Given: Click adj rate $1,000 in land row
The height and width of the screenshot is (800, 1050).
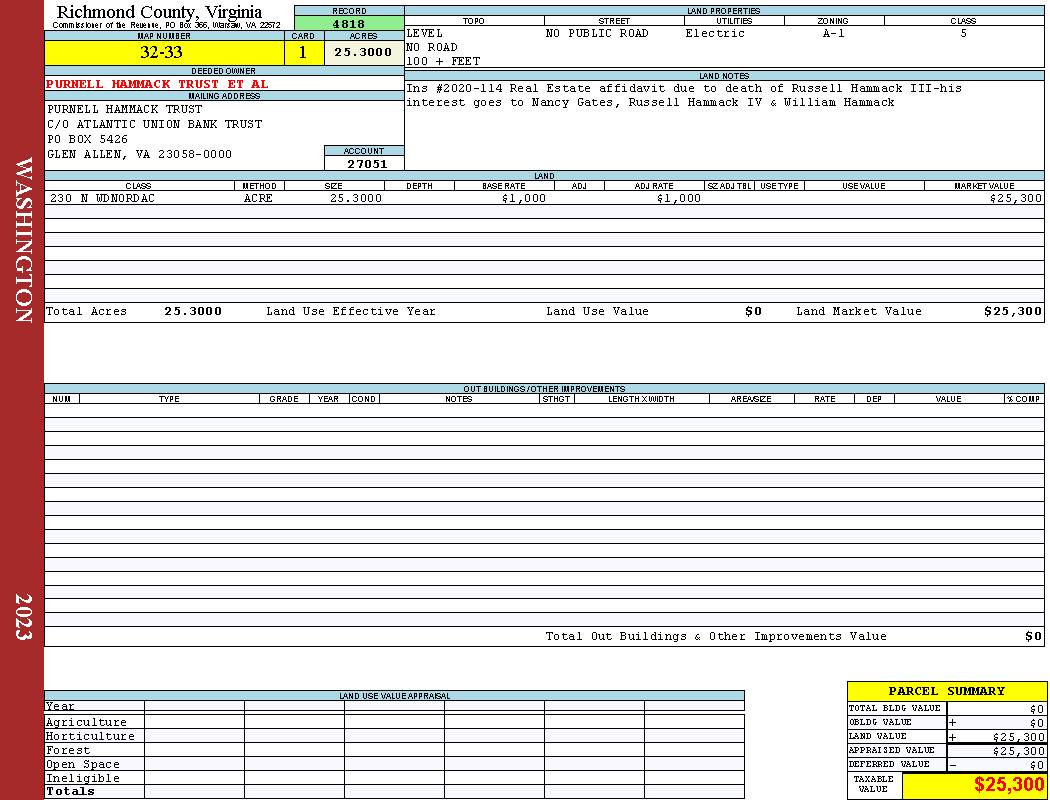Looking at the screenshot, I should click(x=678, y=198).
